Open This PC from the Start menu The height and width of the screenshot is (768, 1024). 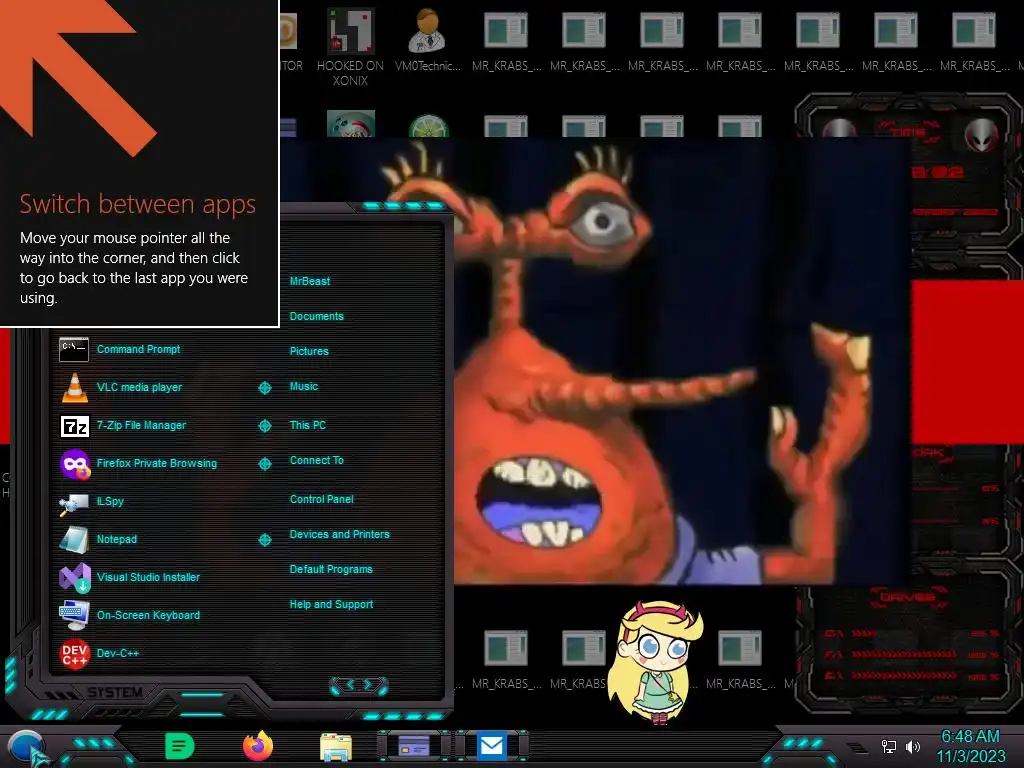pyautogui.click(x=308, y=425)
